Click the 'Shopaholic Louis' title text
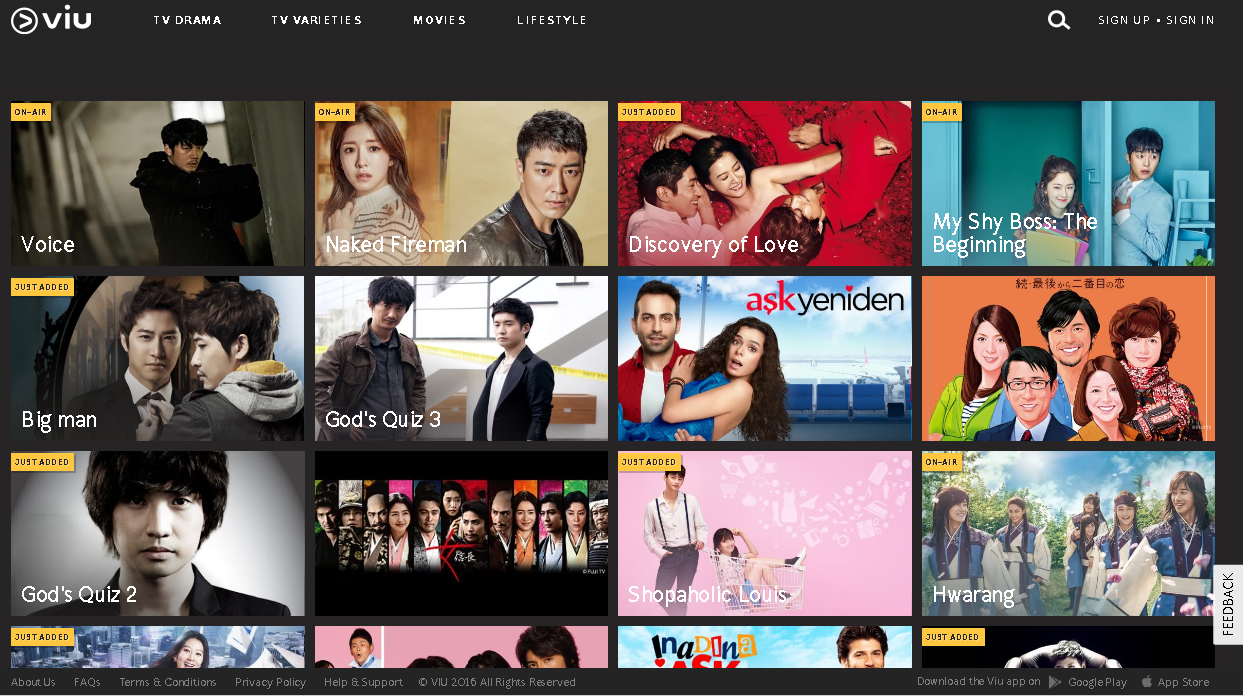Screen dimensions: 1243x697 click(708, 595)
